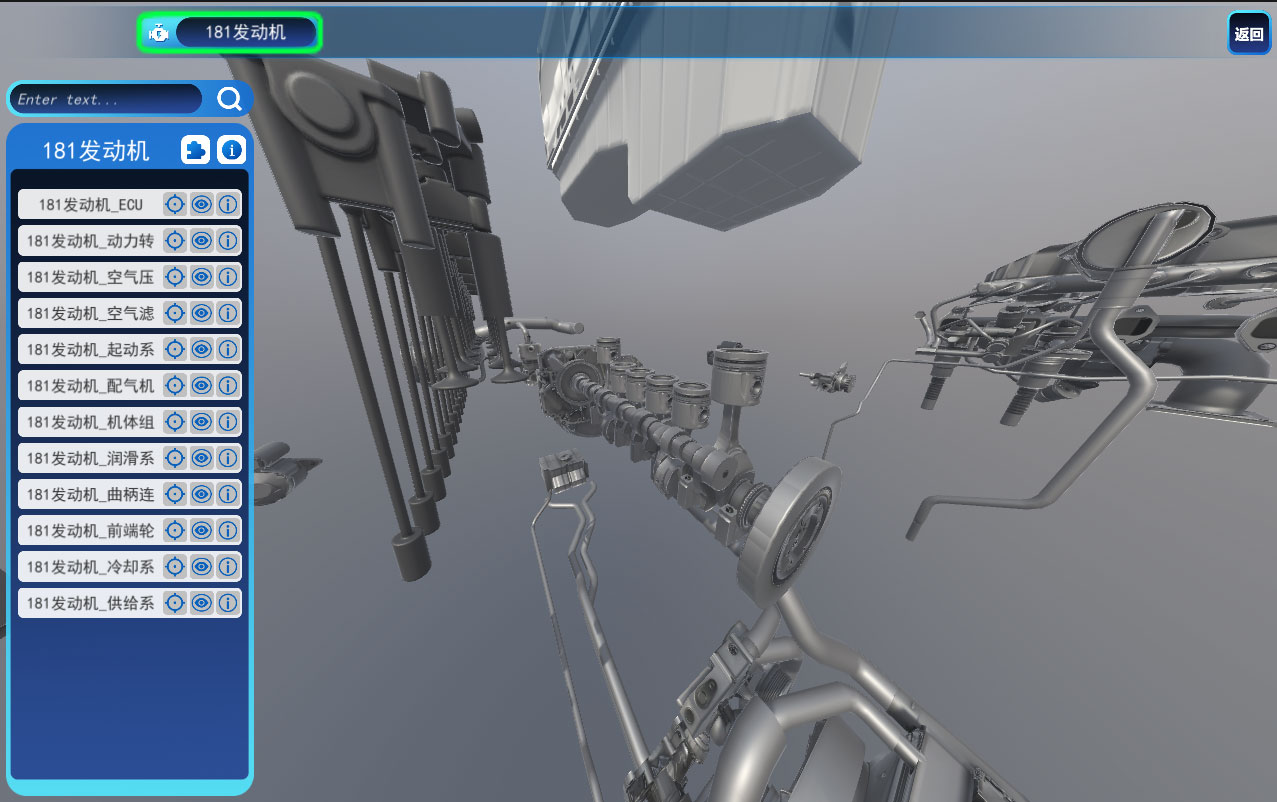Viewport: 1277px width, 802px height.
Task: Click the search magnifier icon
Action: (230, 99)
